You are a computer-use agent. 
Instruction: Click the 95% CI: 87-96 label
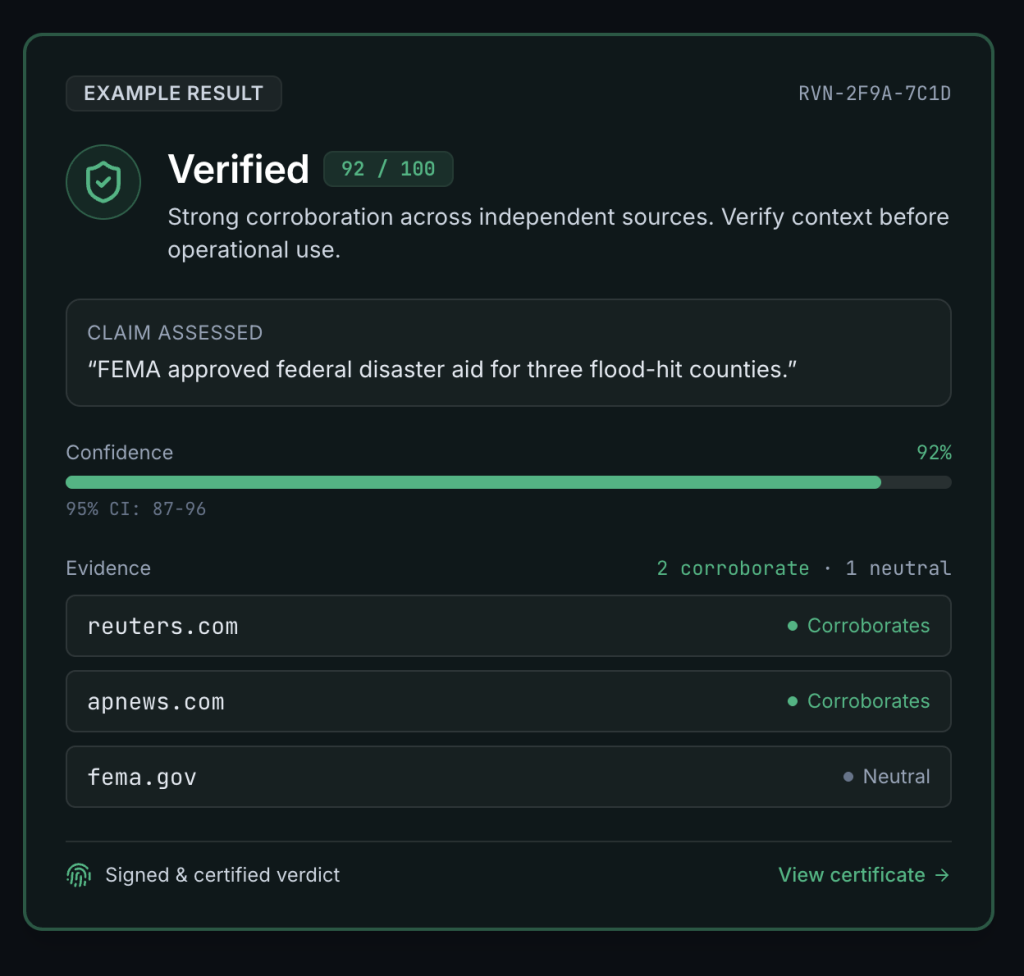pyautogui.click(x=136, y=509)
